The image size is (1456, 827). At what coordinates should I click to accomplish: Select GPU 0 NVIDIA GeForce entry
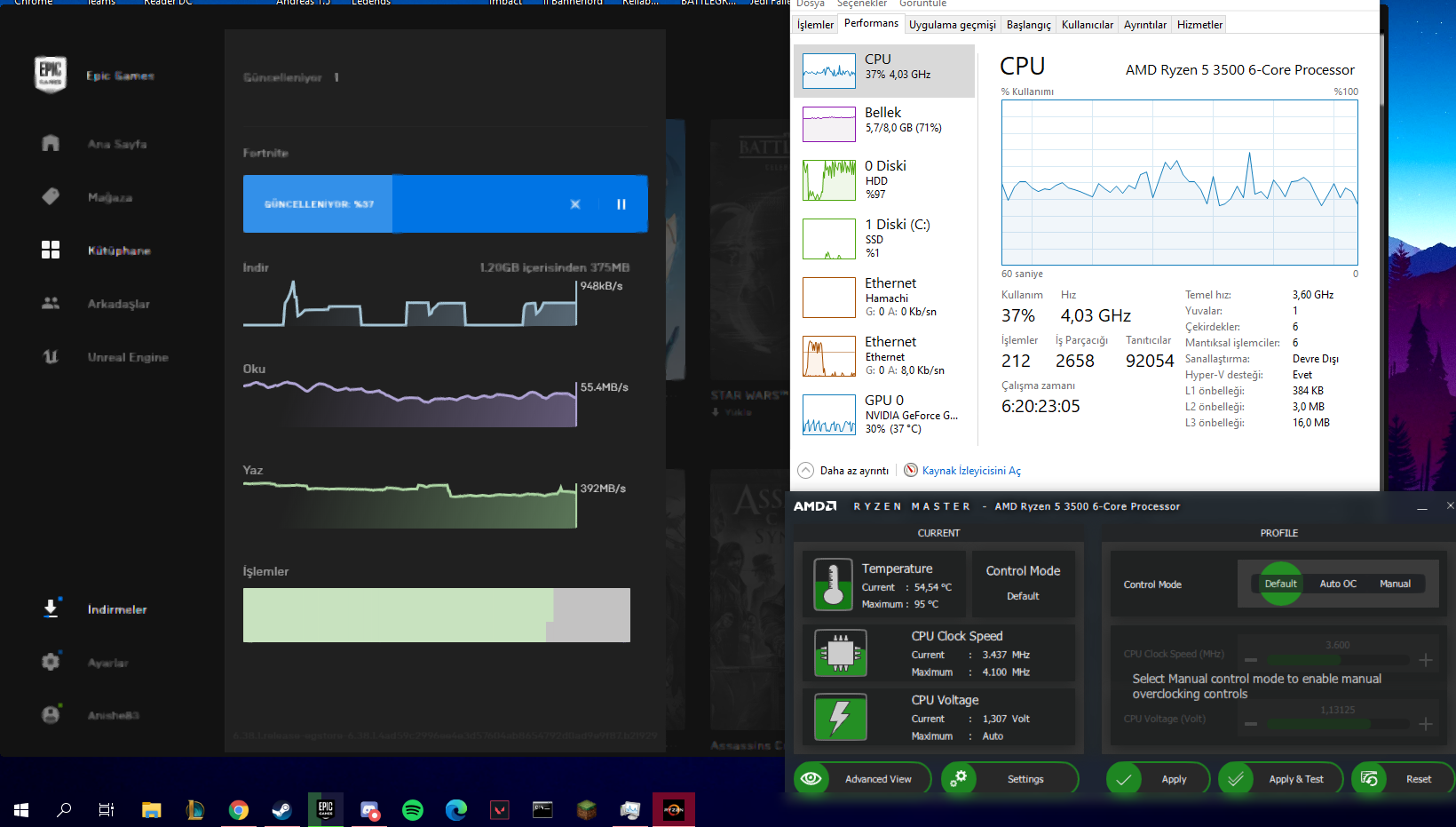[884, 414]
